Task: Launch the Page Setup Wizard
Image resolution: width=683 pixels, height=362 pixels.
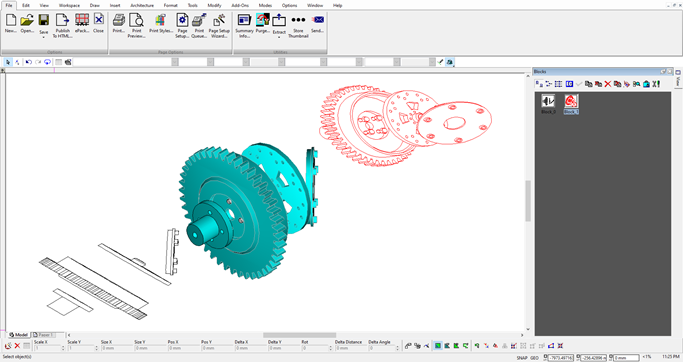Action: 219,25
